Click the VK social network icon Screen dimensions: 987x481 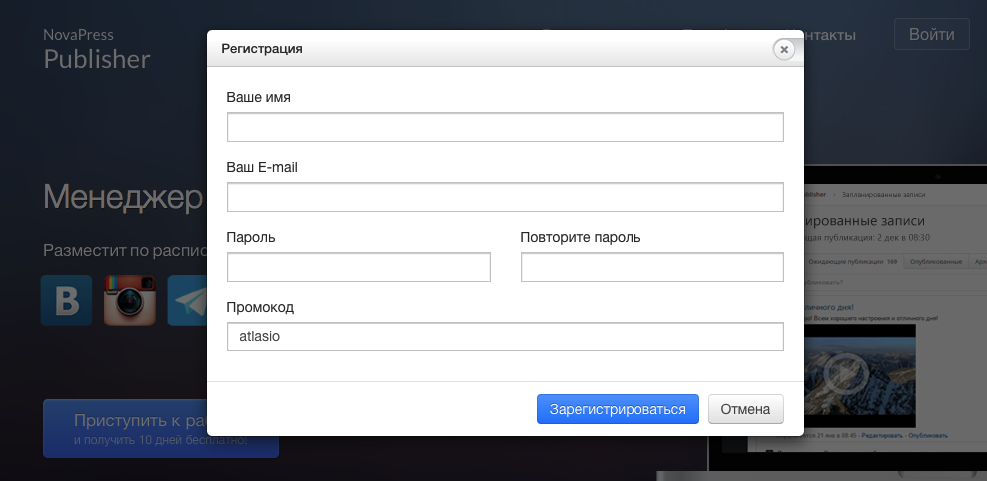point(67,300)
